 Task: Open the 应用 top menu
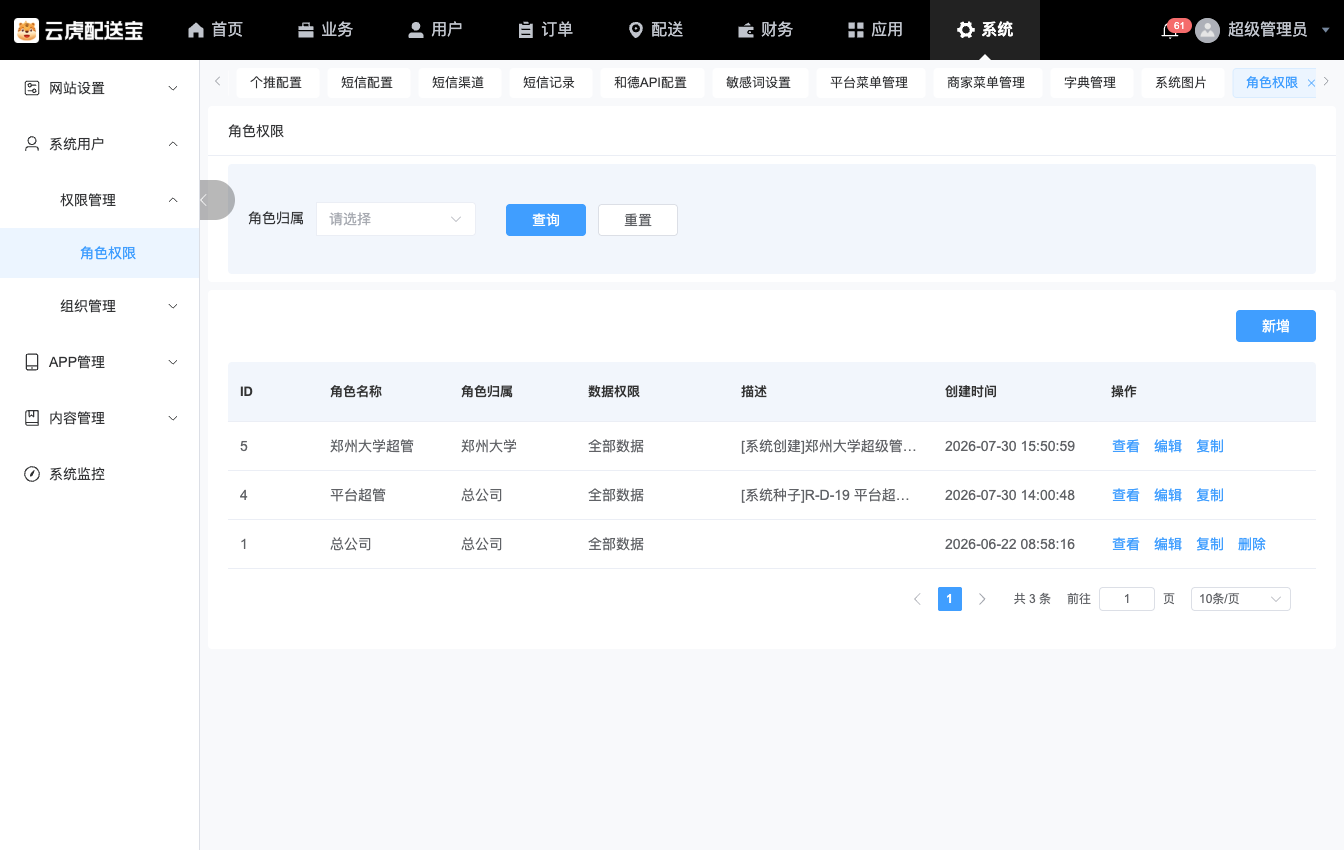[x=875, y=30]
